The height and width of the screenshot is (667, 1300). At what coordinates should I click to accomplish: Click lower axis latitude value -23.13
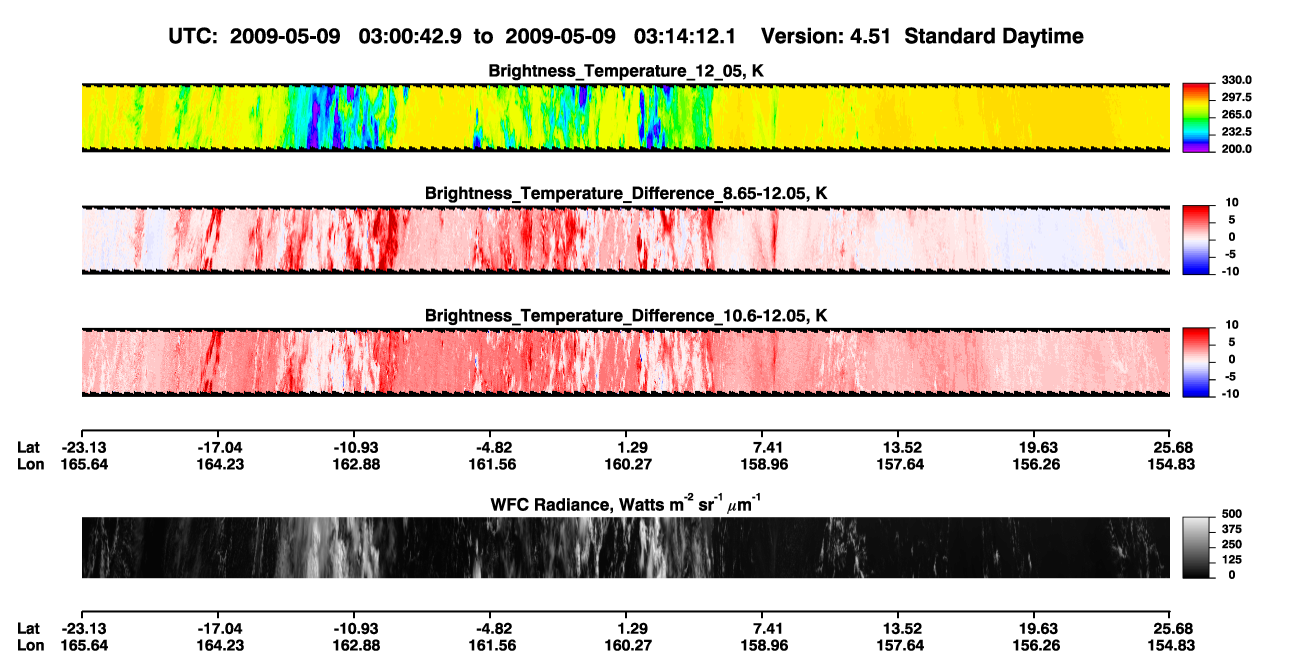[x=82, y=629]
